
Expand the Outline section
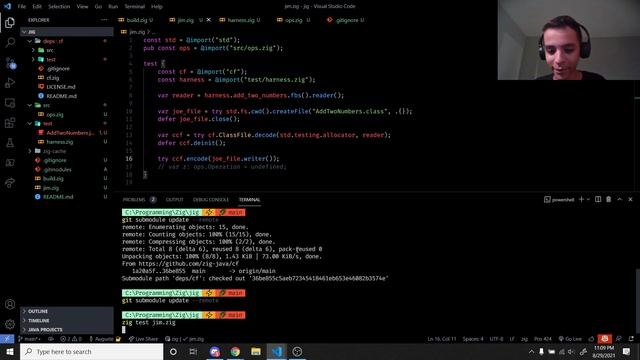(67, 311)
